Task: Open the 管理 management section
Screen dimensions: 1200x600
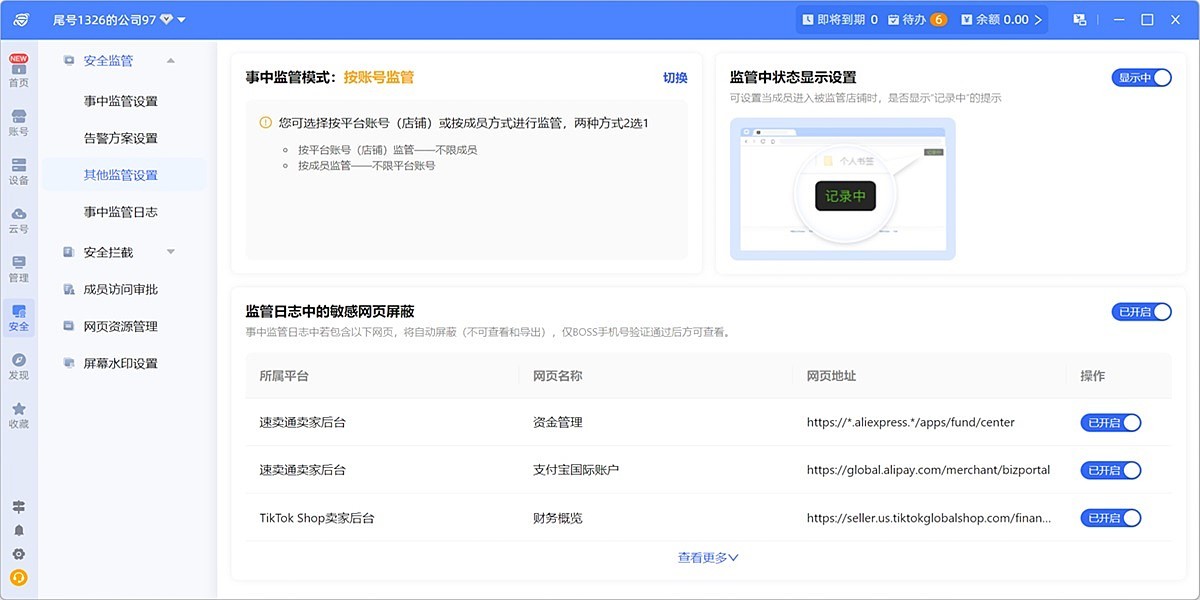Action: 18,268
